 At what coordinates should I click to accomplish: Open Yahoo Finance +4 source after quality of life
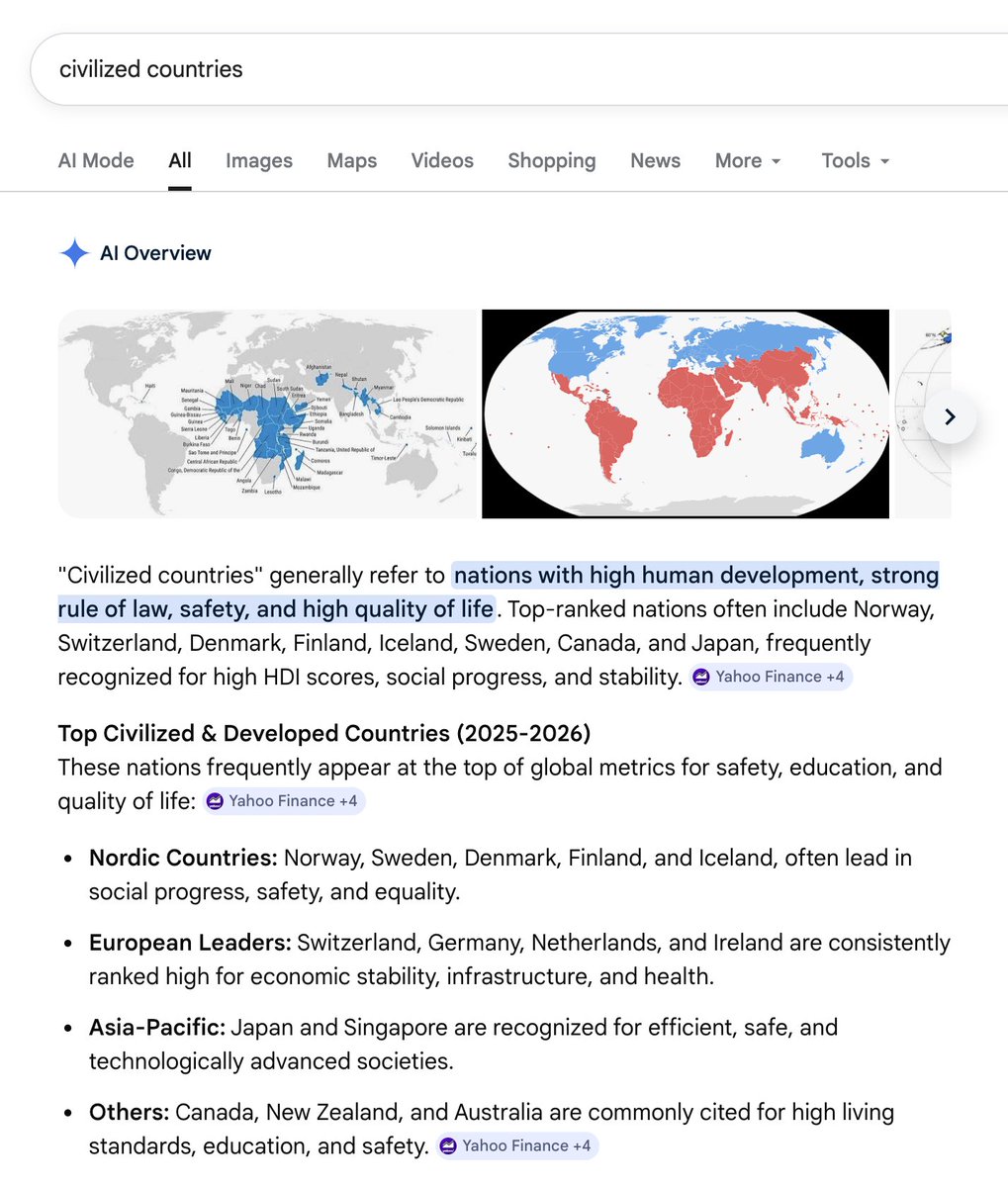click(x=284, y=801)
